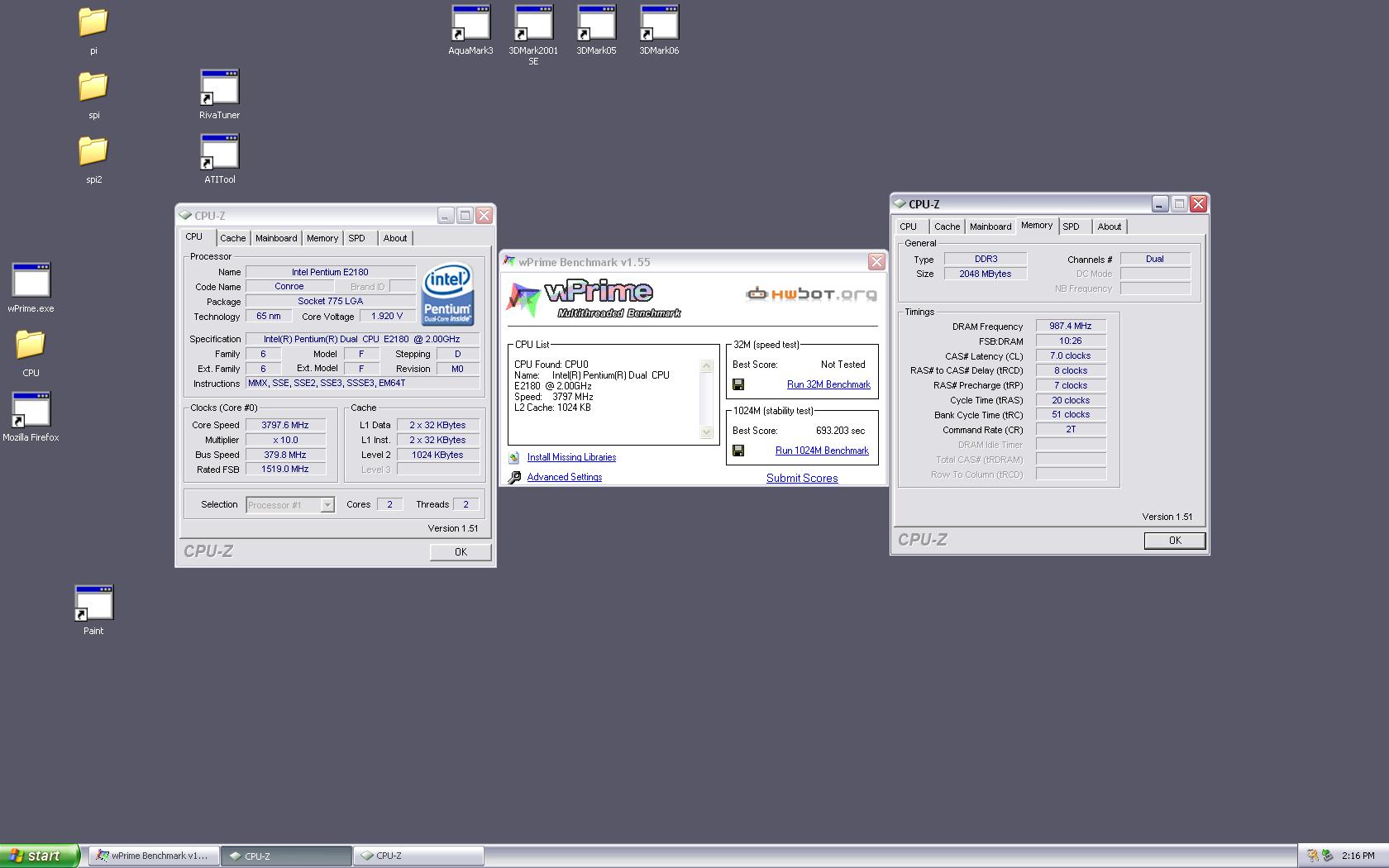Screen dimensions: 1389x868
Task: Expand the Processor #1 selection dropdown
Action: pos(327,505)
